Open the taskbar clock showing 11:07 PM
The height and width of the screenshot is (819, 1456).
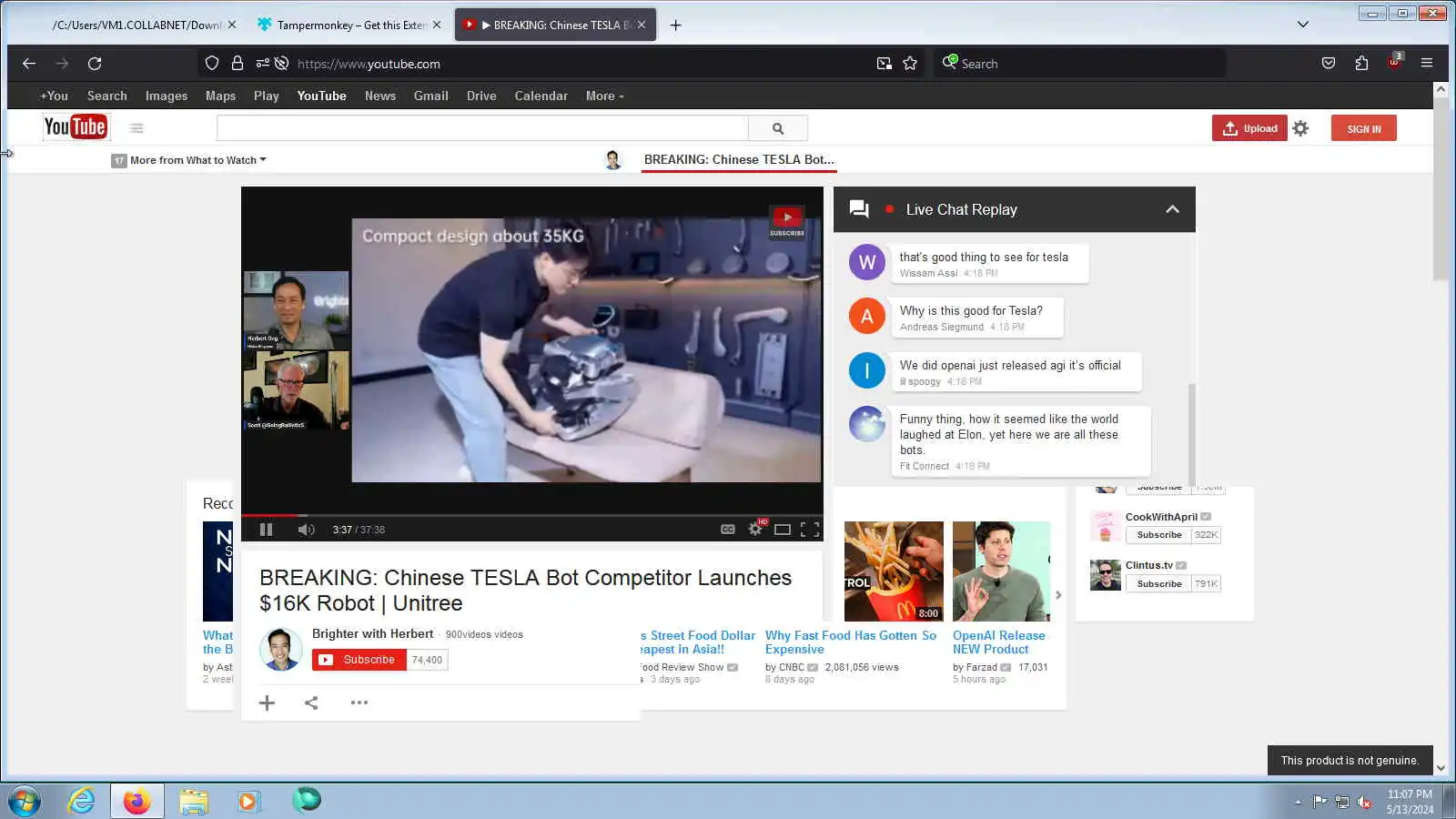pos(1410,802)
